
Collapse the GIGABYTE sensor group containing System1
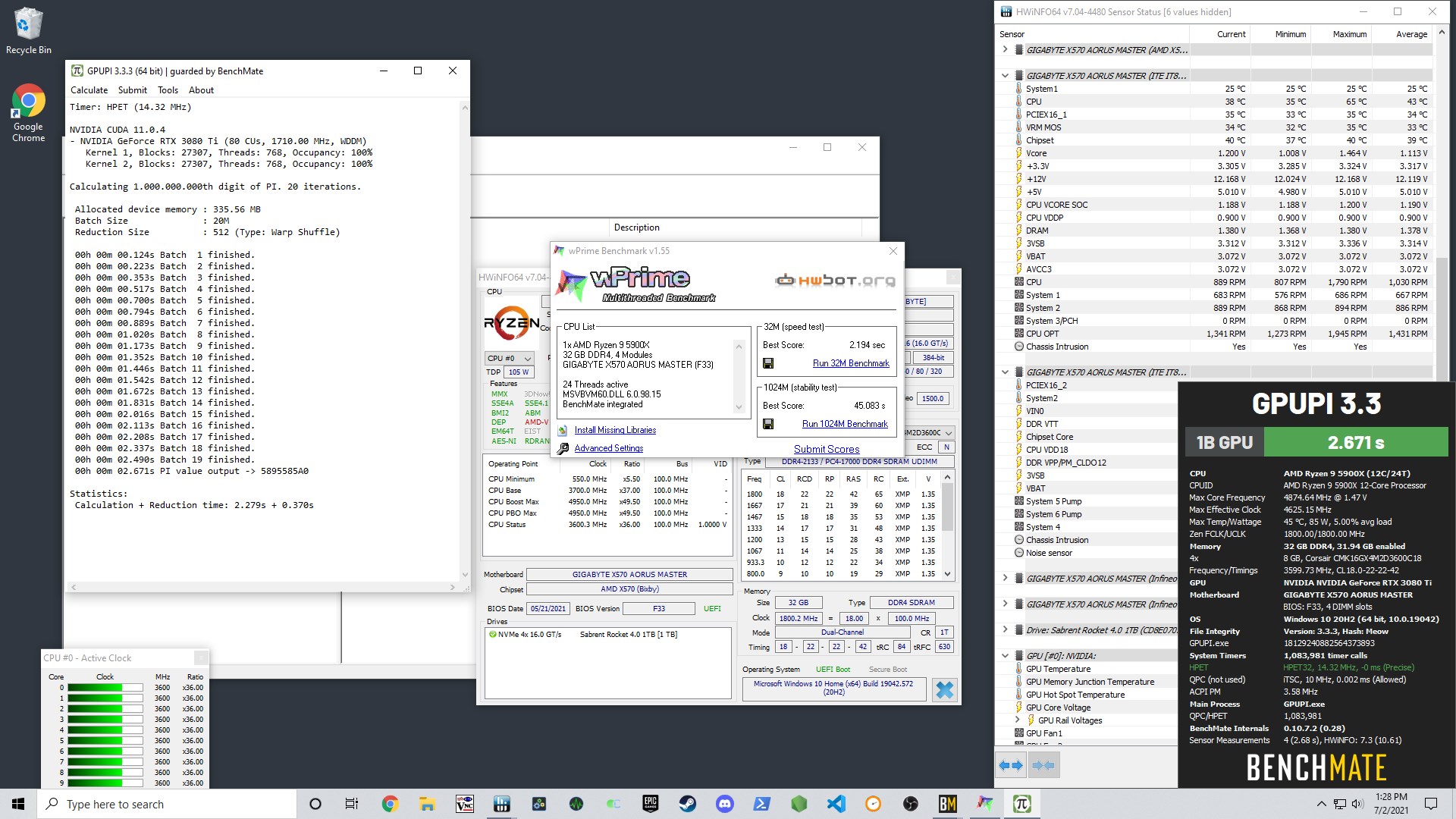pyautogui.click(x=1006, y=75)
